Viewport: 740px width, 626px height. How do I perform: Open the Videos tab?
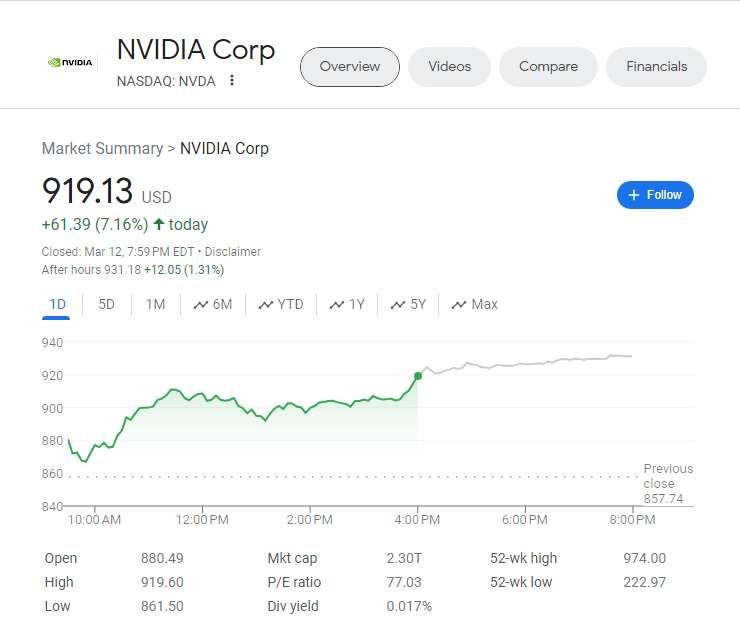tap(449, 67)
